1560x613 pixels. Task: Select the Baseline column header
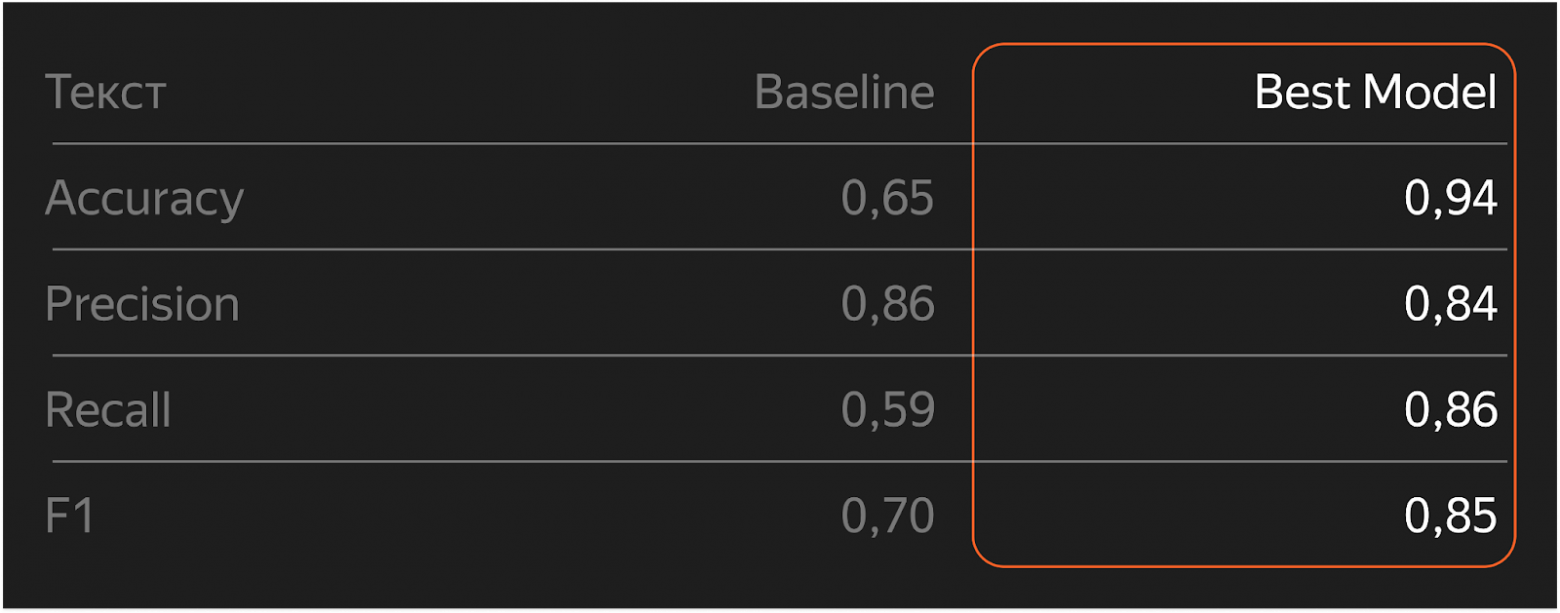point(844,93)
